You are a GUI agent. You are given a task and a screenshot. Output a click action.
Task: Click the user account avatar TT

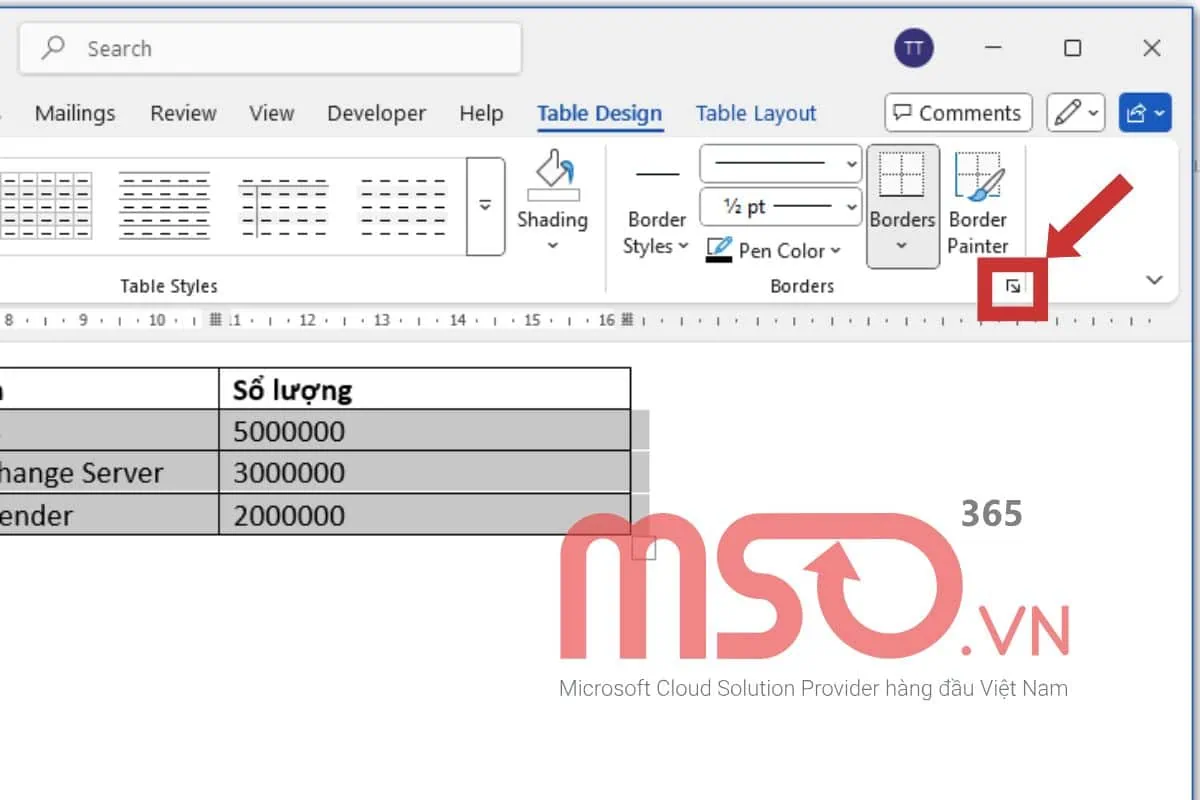[x=913, y=48]
